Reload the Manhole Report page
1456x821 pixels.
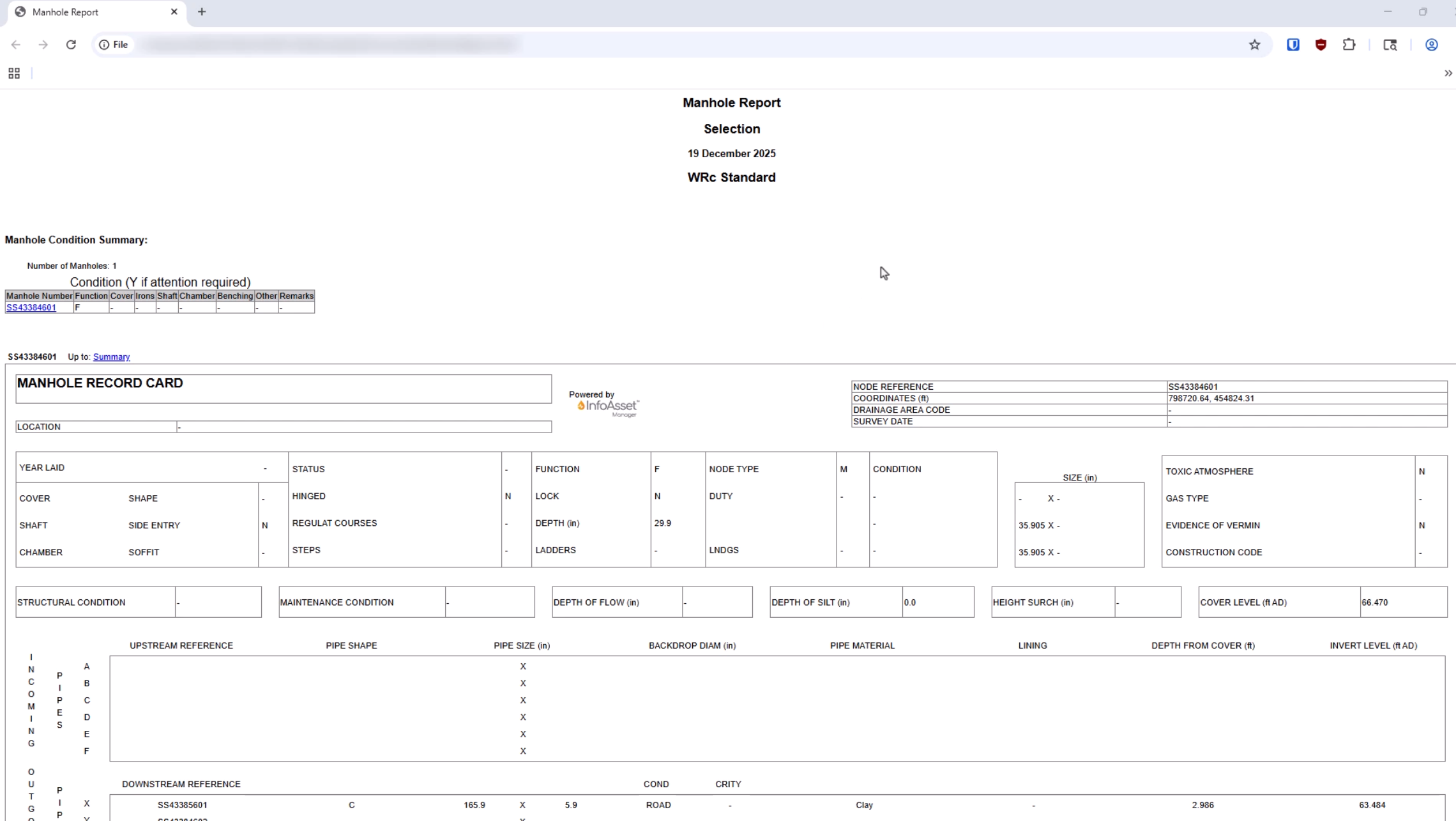click(x=72, y=44)
